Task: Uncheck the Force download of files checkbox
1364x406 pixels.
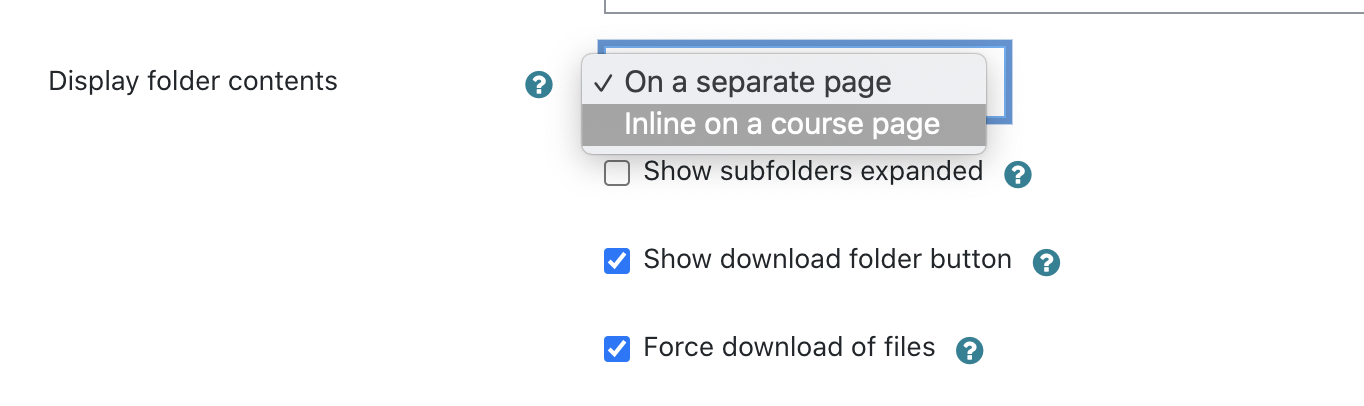Action: pyautogui.click(x=617, y=349)
